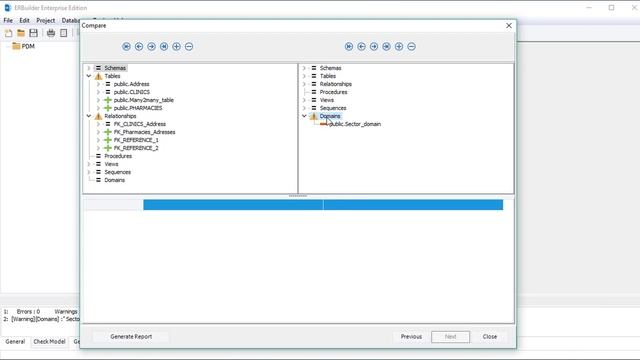Viewport: 640px width, 360px height.
Task: Collapse Relationships node in left pane
Action: 89,116
